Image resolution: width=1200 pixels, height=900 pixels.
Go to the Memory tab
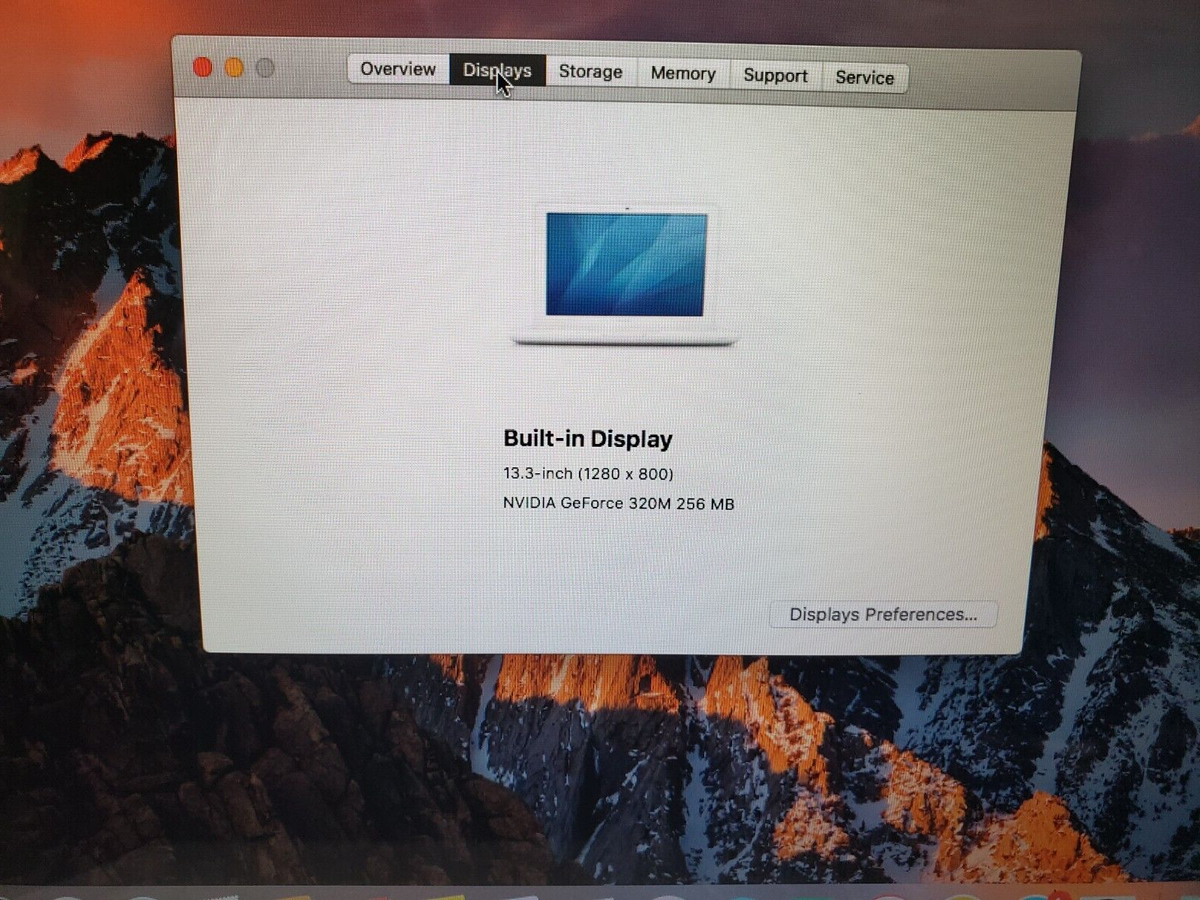[x=683, y=74]
